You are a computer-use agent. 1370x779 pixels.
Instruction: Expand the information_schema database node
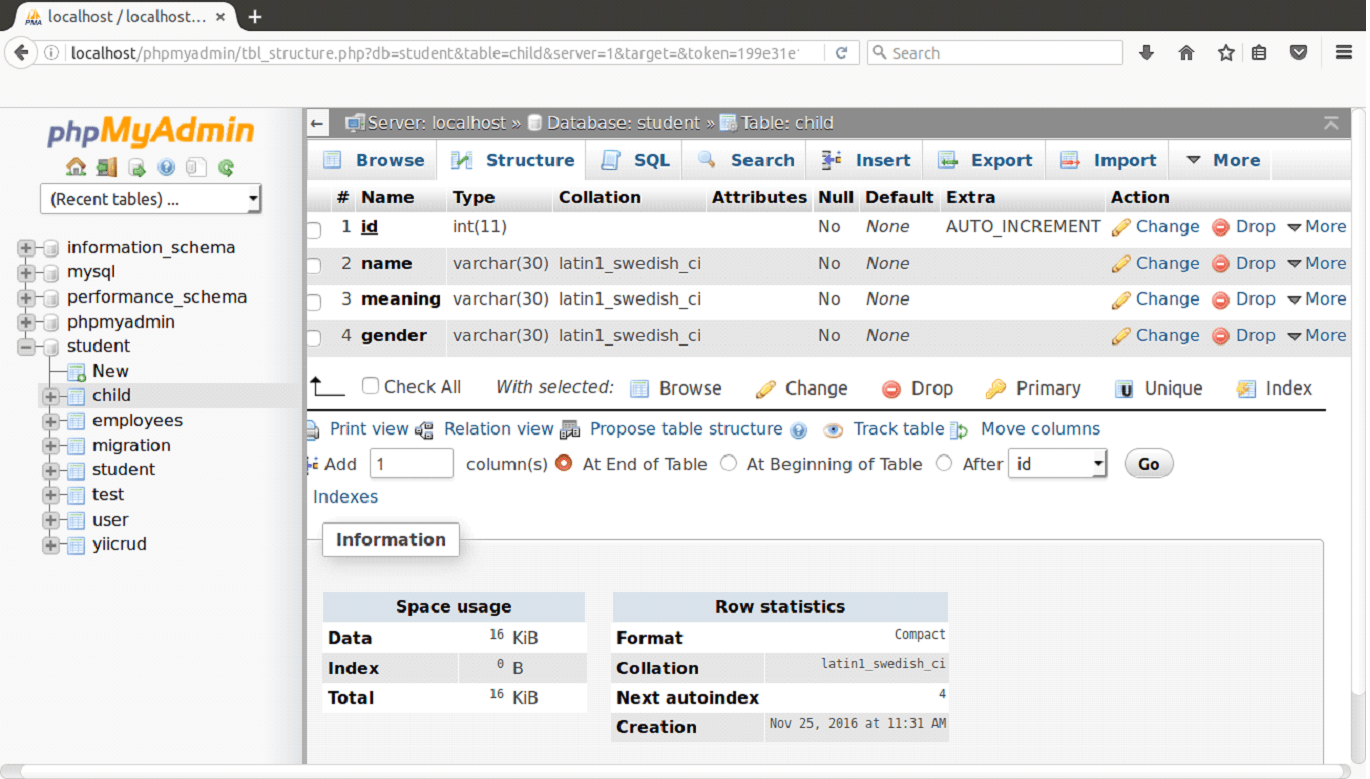point(26,247)
